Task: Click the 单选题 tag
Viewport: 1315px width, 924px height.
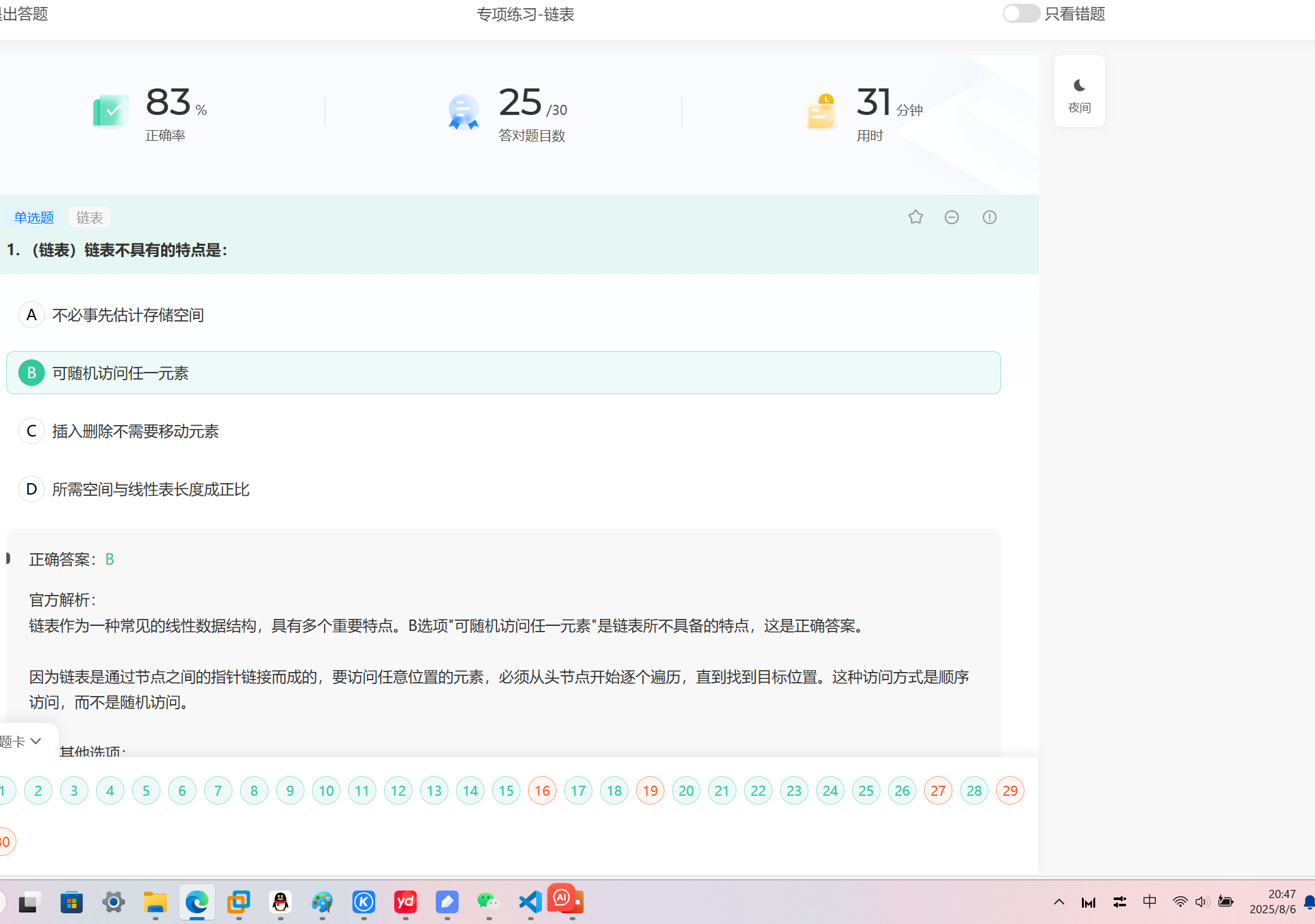Action: 34,217
